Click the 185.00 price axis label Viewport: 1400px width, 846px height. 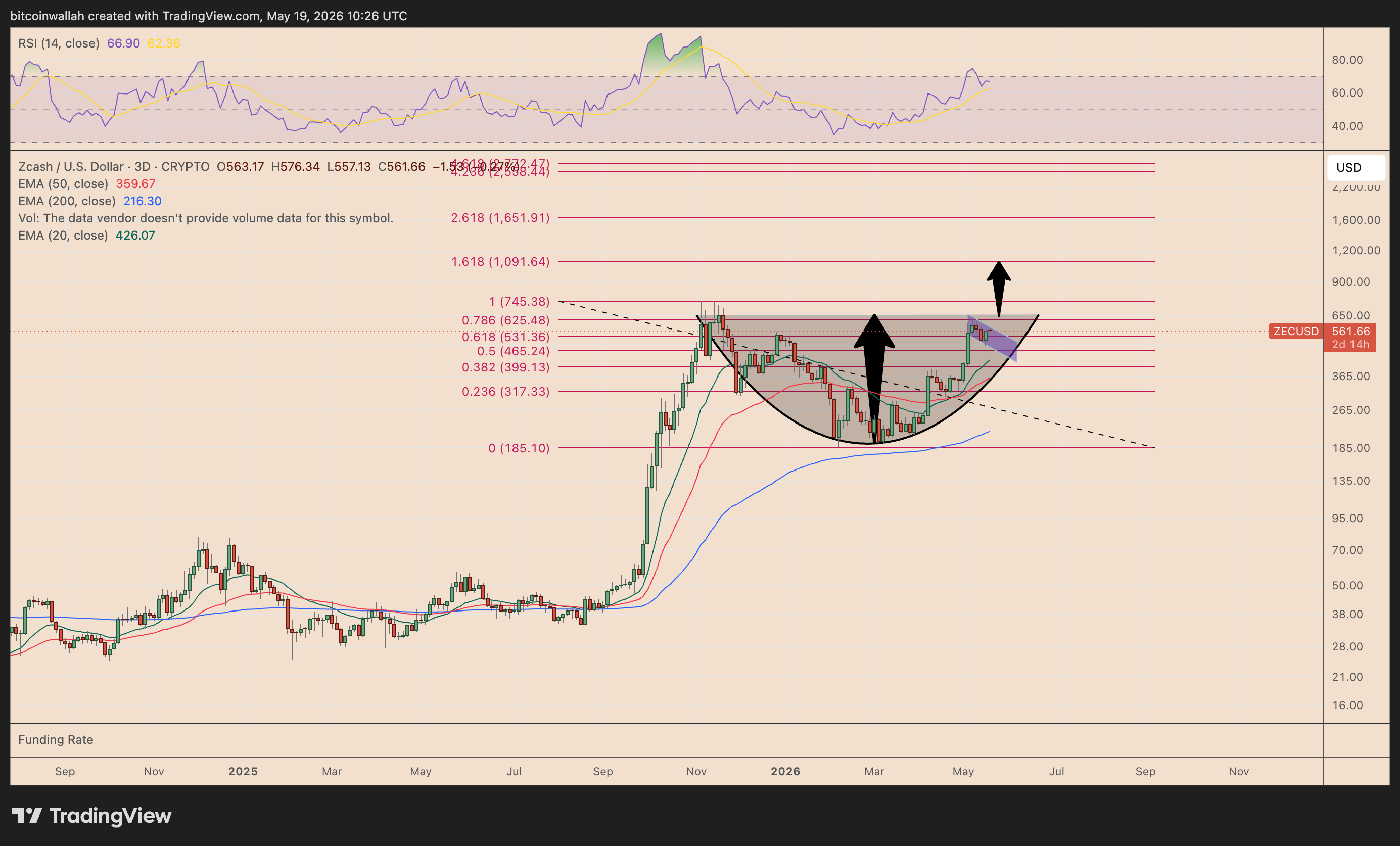click(1350, 448)
